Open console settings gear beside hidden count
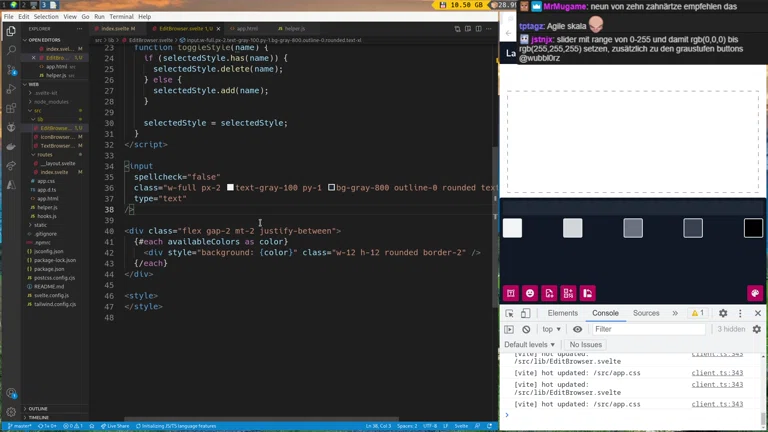This screenshot has height=432, width=768. 757,329
